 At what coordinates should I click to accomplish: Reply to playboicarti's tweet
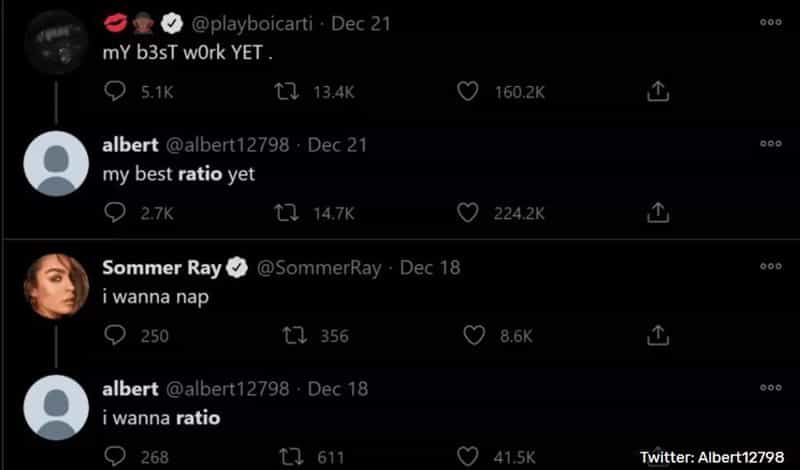click(115, 92)
